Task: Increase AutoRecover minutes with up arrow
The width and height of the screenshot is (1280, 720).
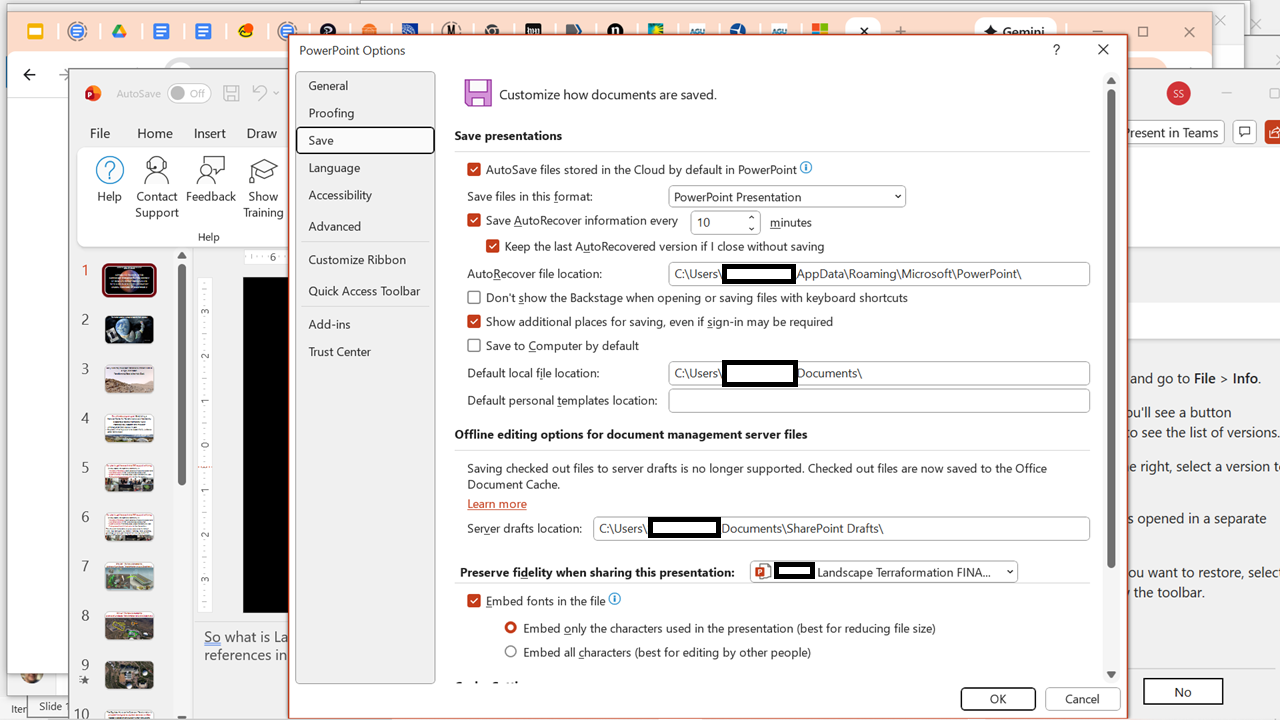Action: 752,216
